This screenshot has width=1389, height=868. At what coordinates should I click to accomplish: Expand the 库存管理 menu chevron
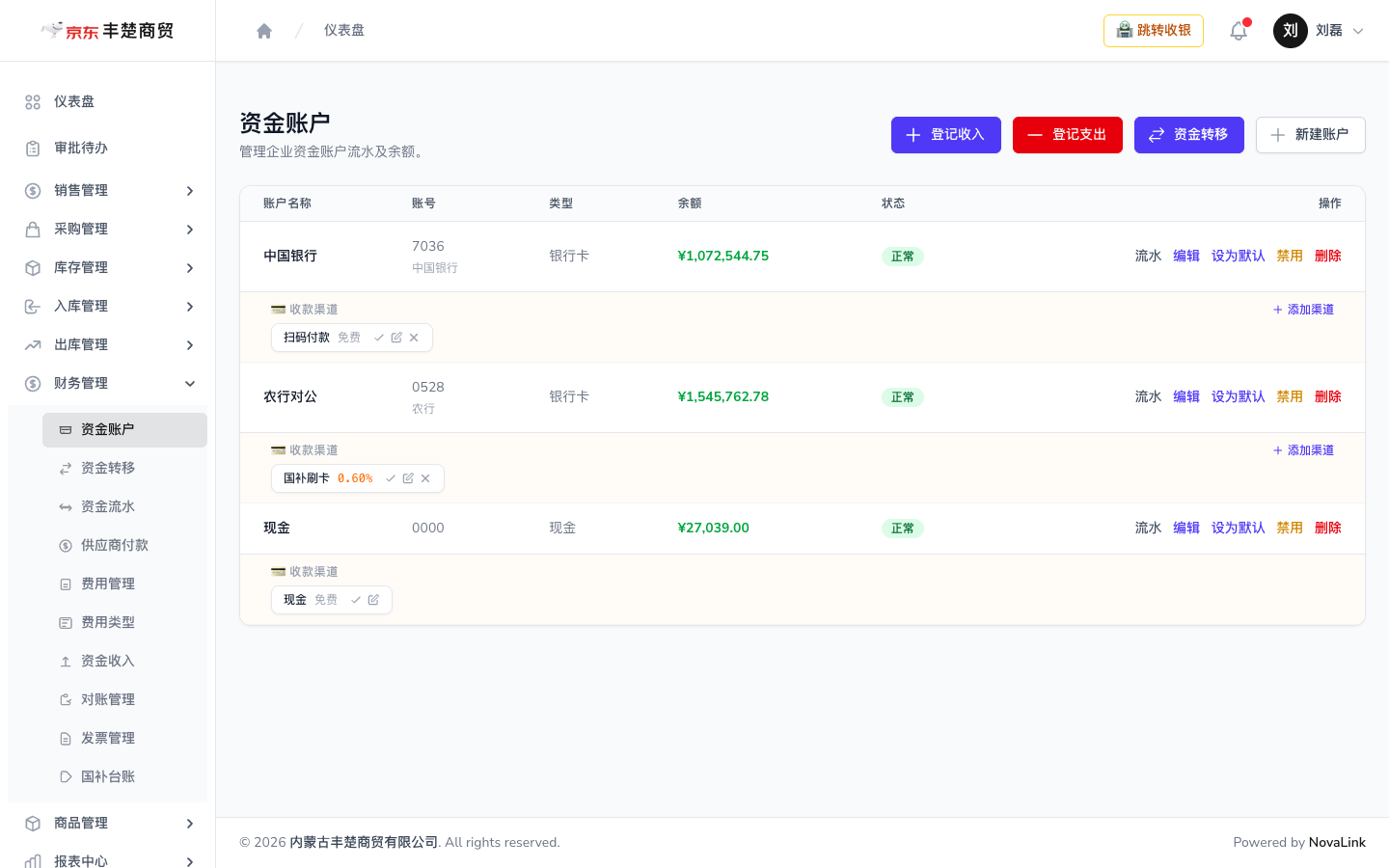pyautogui.click(x=190, y=268)
